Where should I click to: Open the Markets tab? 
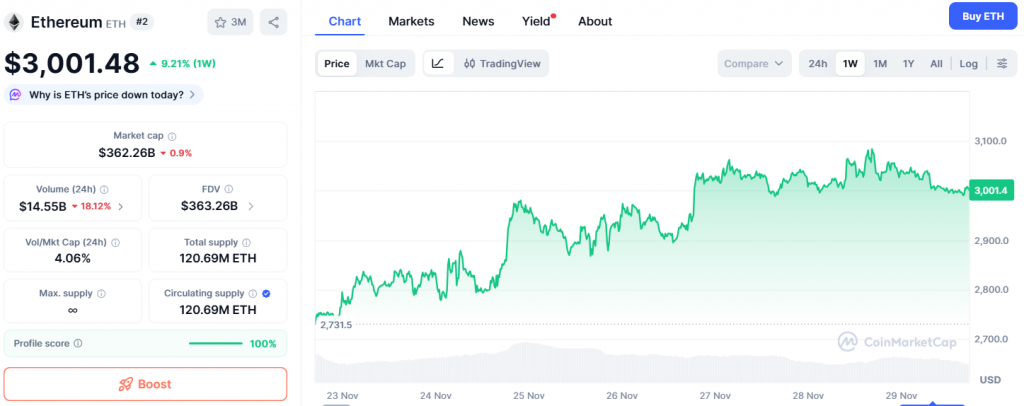pos(411,21)
